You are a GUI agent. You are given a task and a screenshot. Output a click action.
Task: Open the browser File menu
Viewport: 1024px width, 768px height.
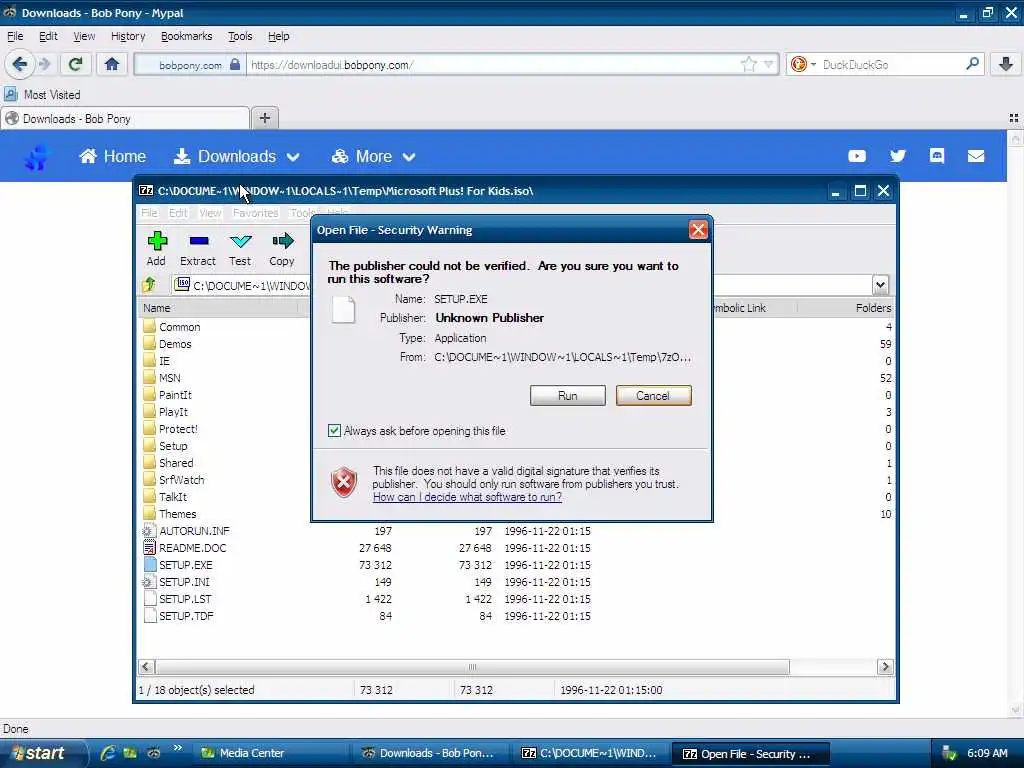[x=14, y=36]
